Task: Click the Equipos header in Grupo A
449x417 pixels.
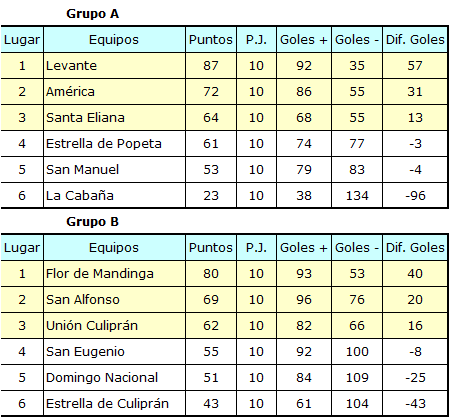Action: (x=114, y=40)
